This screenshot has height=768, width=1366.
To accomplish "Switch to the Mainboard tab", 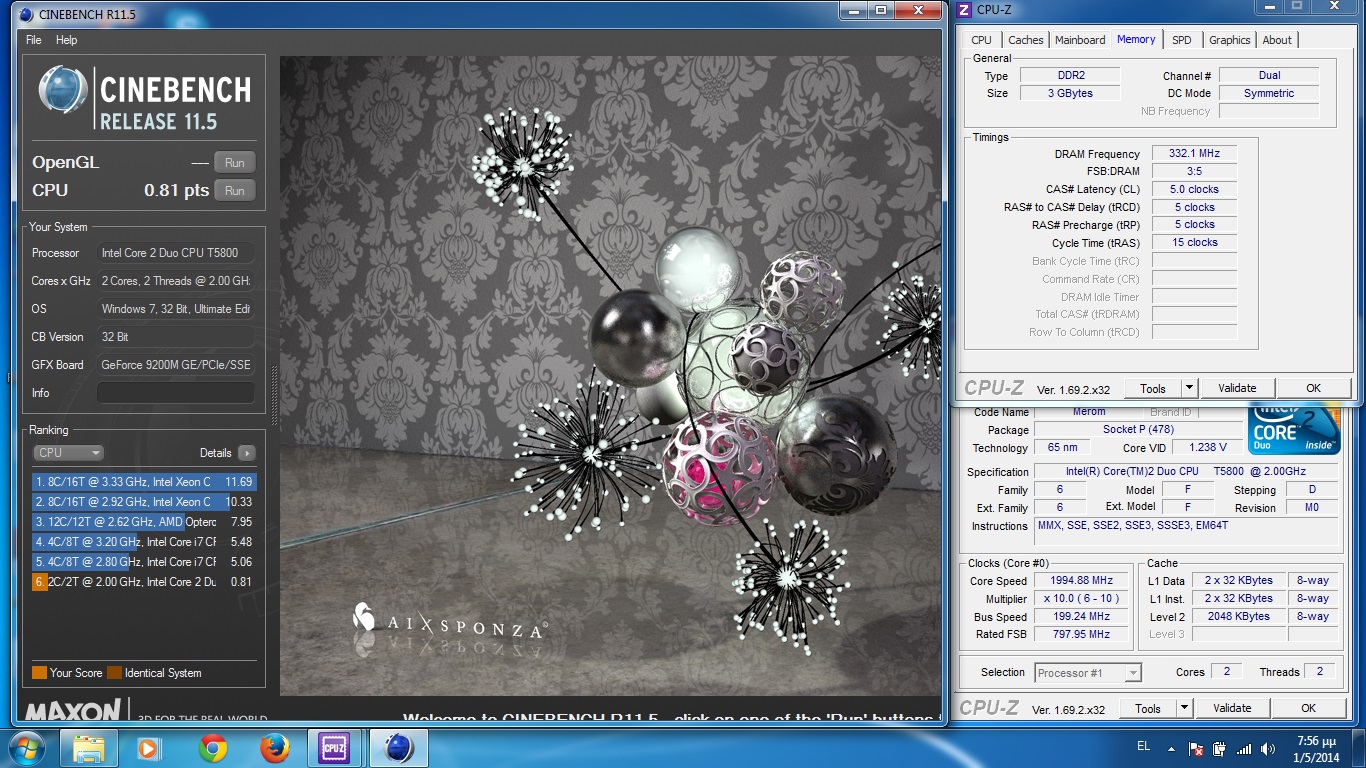I will (1080, 40).
